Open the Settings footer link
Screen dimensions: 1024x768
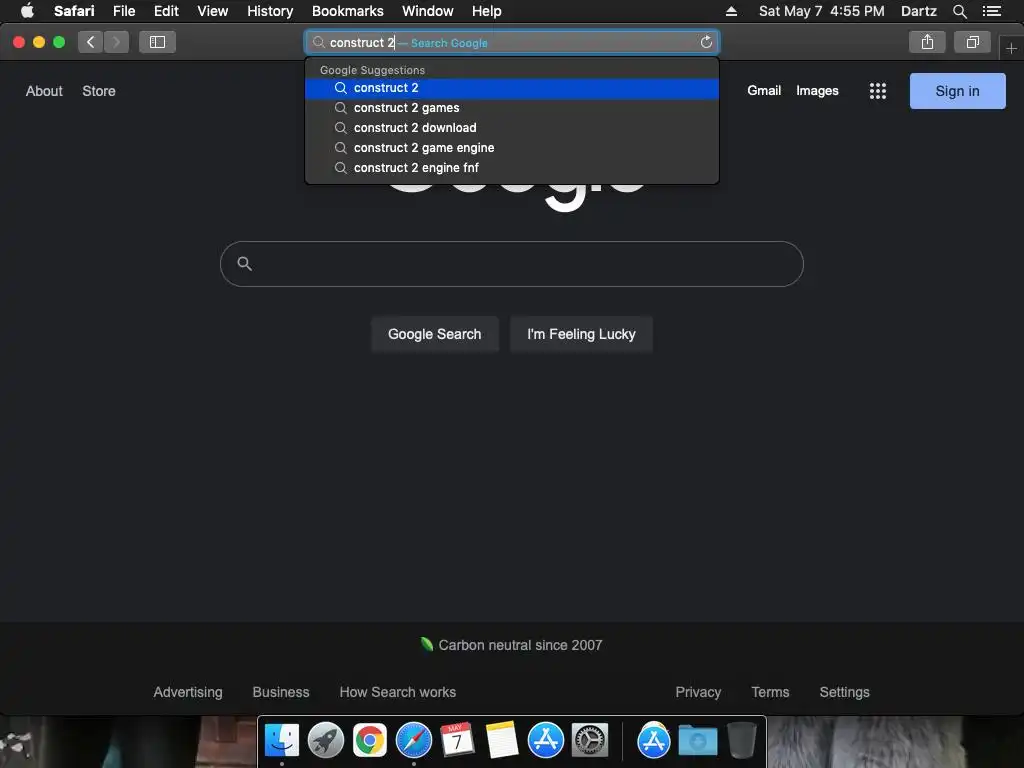(x=844, y=692)
